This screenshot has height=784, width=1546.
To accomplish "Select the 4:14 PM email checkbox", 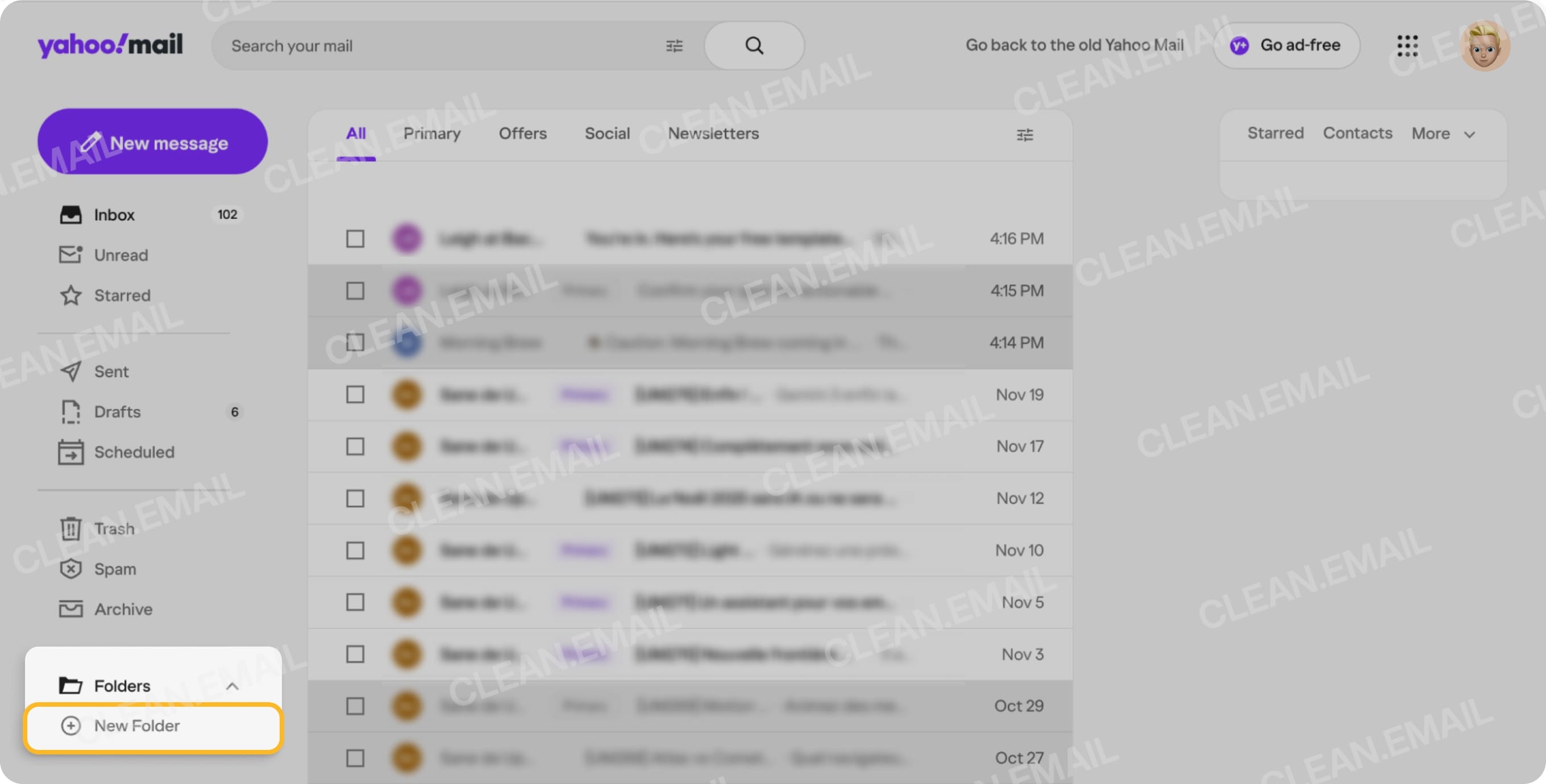I will click(355, 343).
